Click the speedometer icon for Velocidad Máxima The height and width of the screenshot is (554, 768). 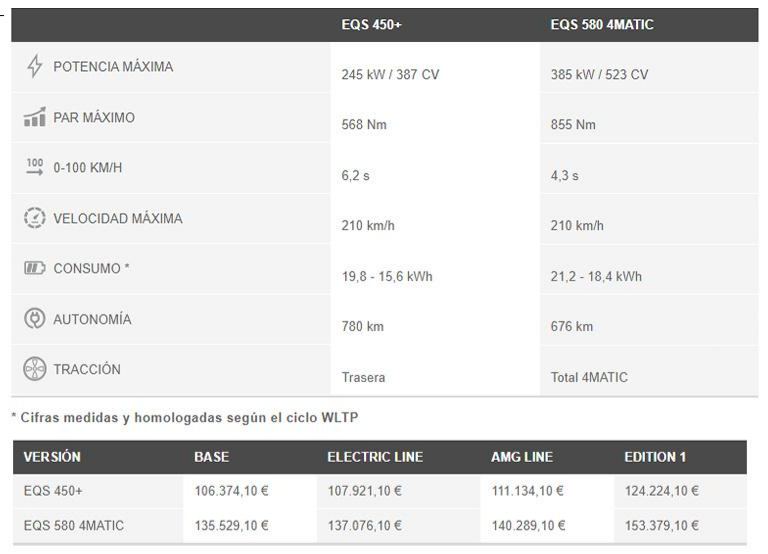35,218
